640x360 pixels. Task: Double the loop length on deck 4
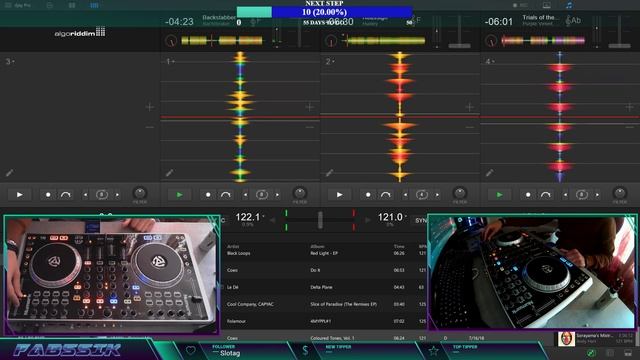(x=598, y=195)
